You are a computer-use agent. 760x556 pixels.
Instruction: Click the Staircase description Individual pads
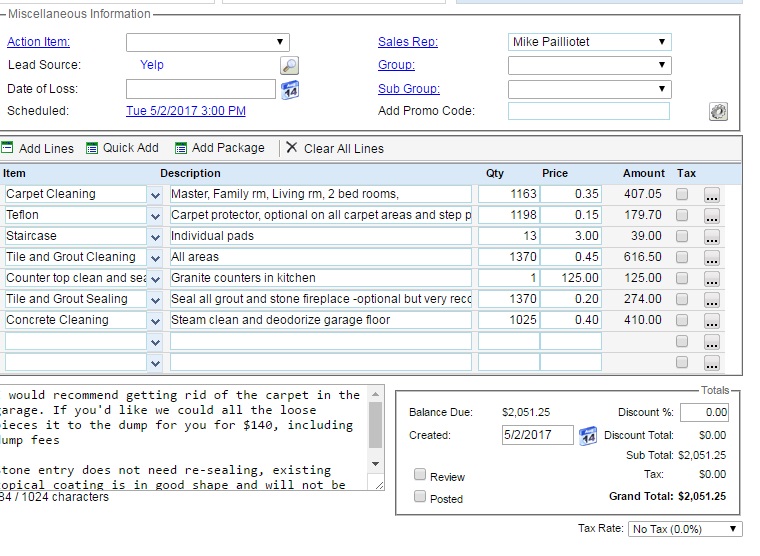click(320, 236)
